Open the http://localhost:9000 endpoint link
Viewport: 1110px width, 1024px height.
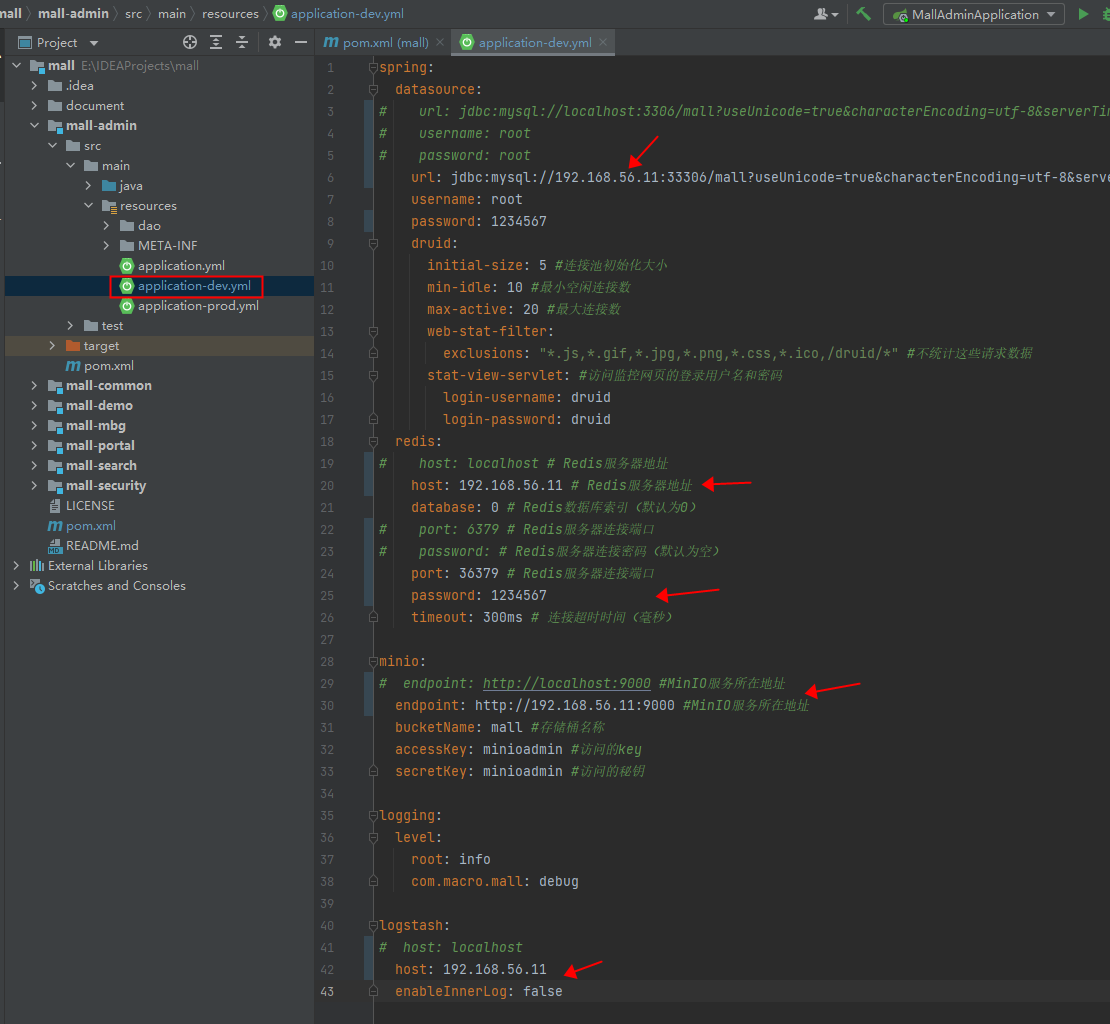pos(566,683)
